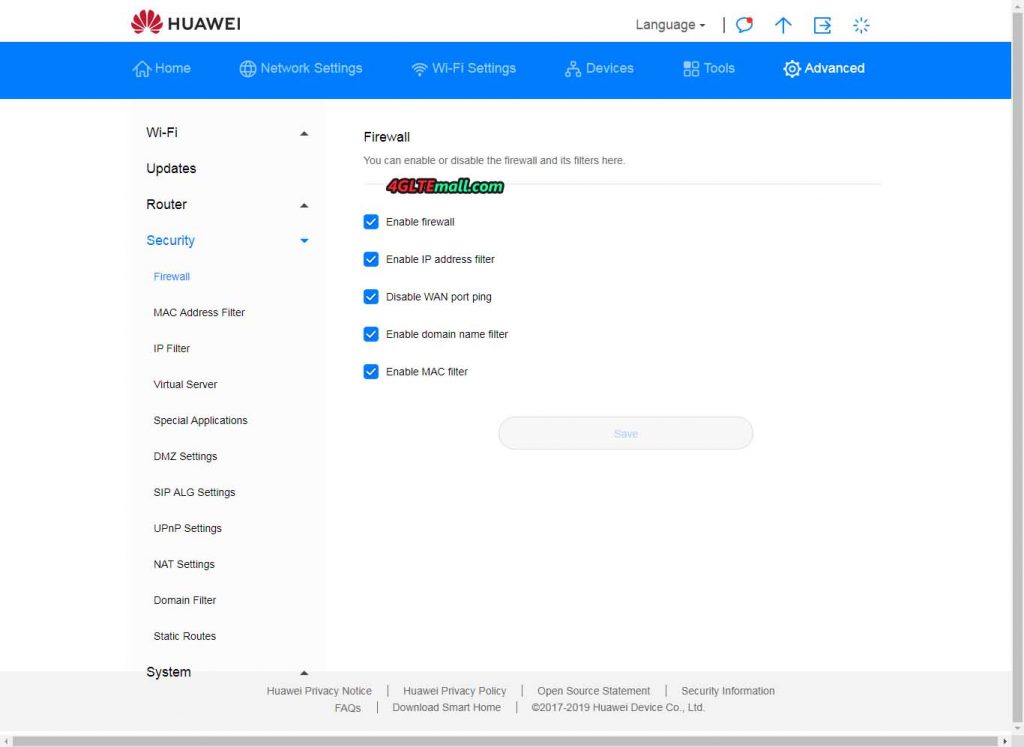Image resolution: width=1024 pixels, height=747 pixels.
Task: Open Devices using its devices icon
Action: coord(572,69)
